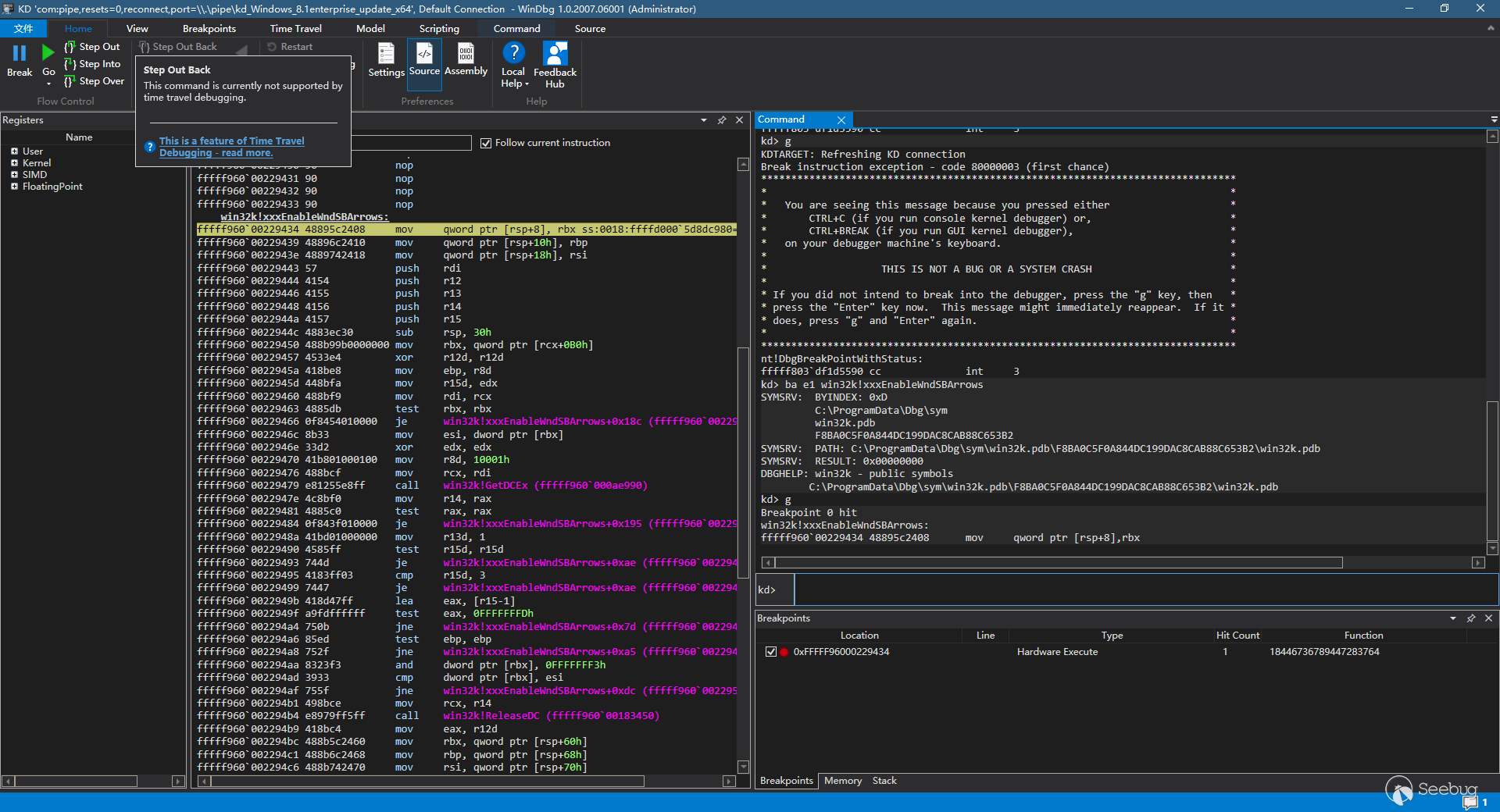Collapse the ribbon with chevron
The image size is (1500, 812).
coord(1491,28)
